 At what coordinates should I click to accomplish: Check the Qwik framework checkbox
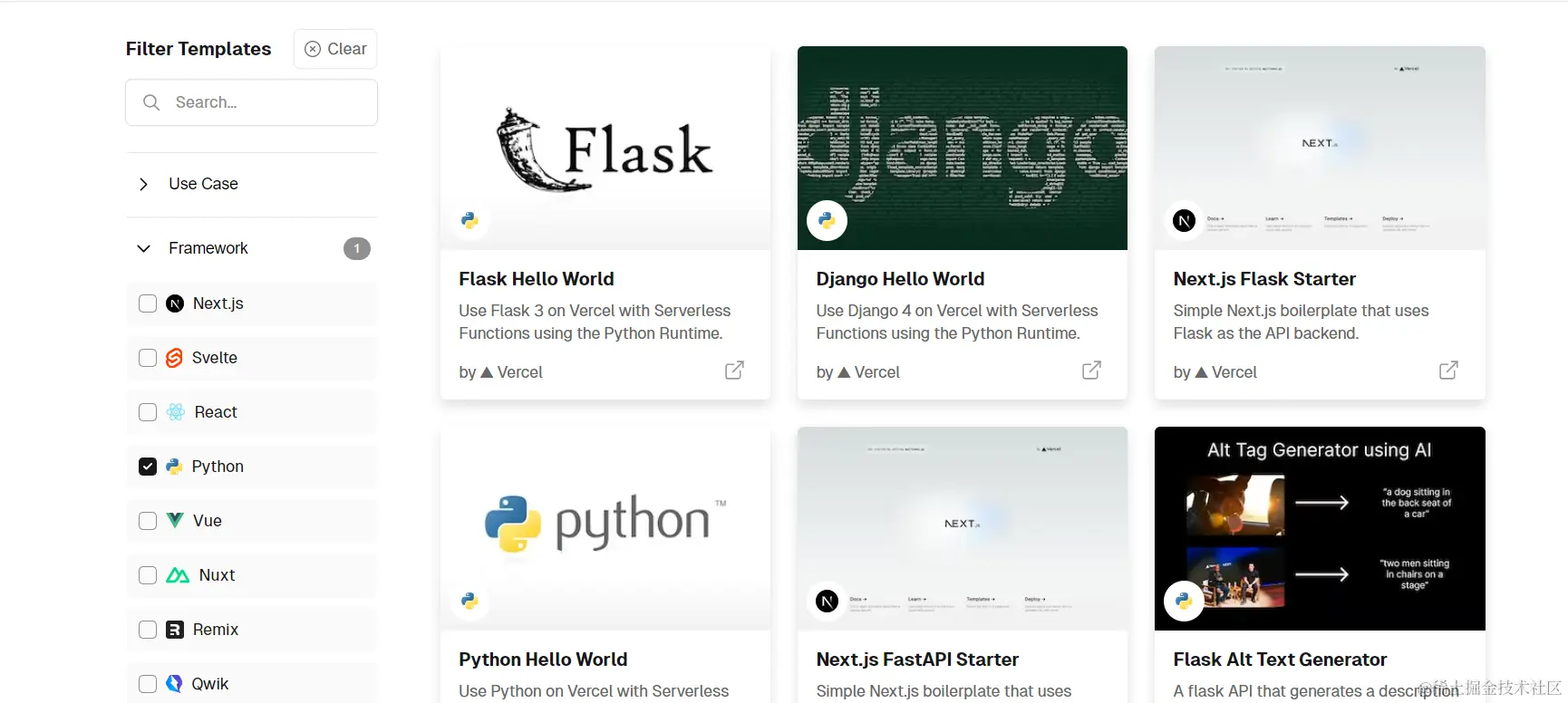[148, 684]
